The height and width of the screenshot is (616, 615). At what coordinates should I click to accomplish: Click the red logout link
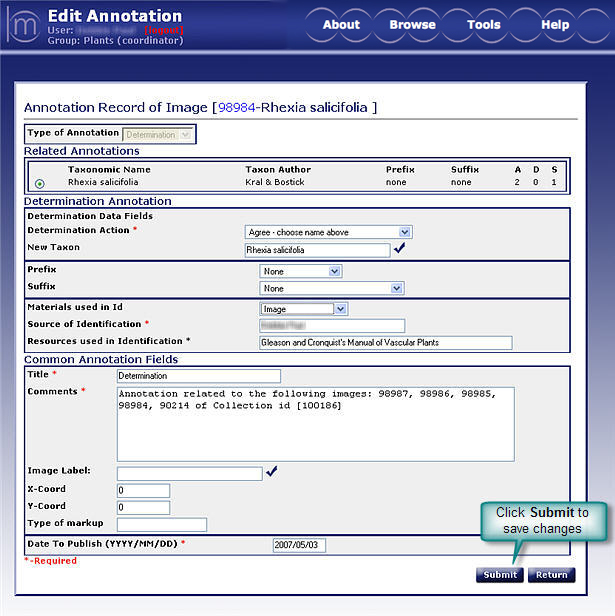164,30
